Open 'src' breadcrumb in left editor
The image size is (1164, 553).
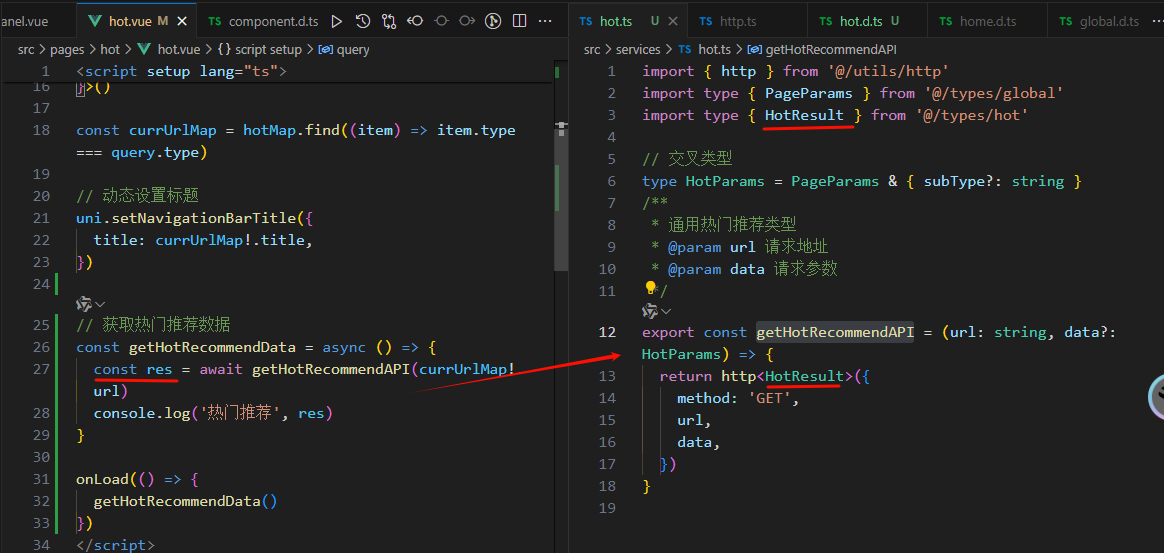pos(27,50)
